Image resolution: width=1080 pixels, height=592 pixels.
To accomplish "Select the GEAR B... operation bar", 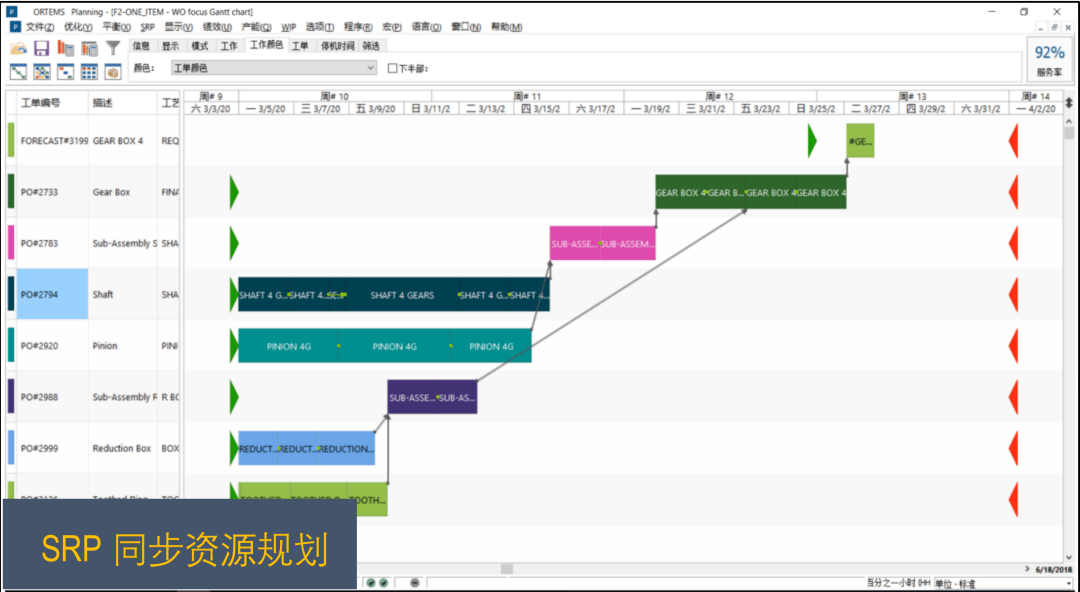I will click(x=725, y=192).
